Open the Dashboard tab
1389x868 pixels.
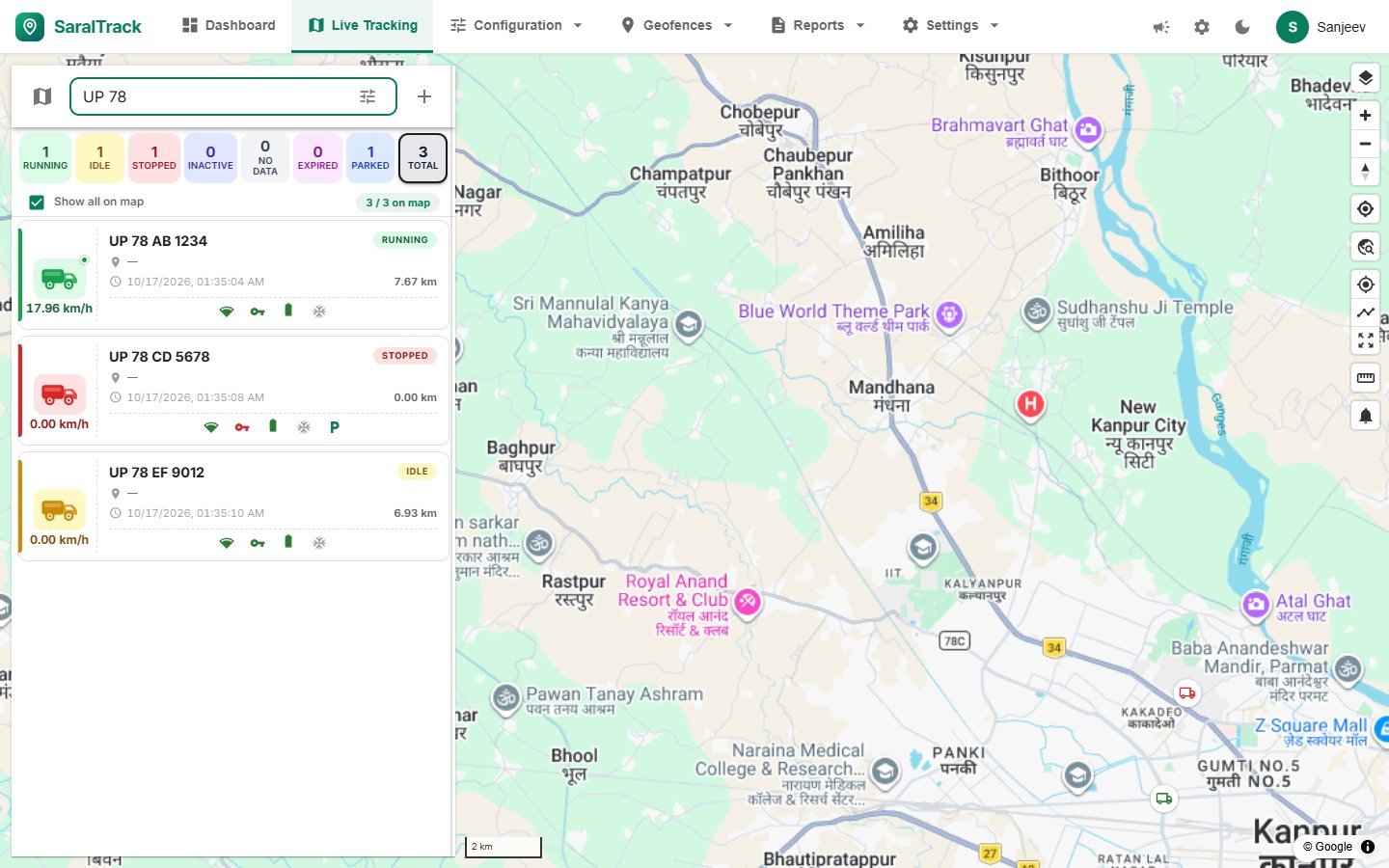point(229,26)
